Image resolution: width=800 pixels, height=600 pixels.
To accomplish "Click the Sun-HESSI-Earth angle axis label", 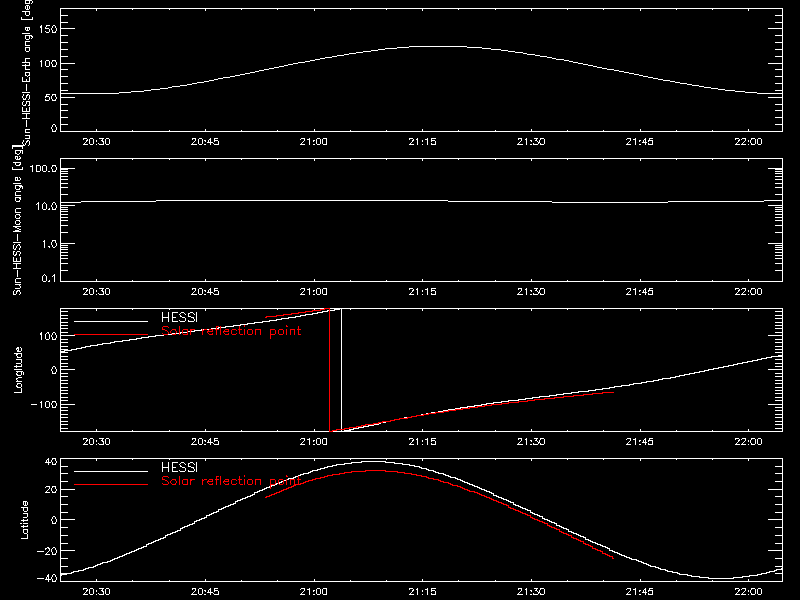I will pyautogui.click(x=27, y=72).
